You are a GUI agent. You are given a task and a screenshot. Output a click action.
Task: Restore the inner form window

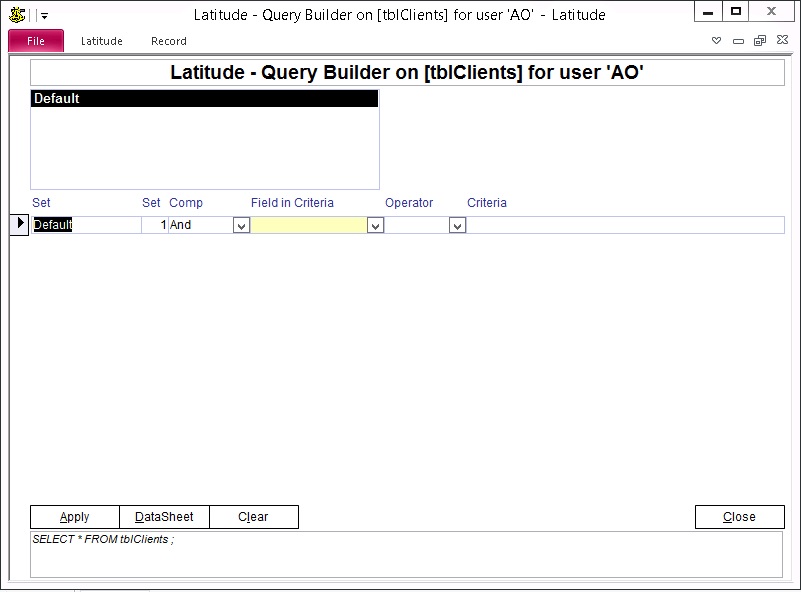click(760, 41)
